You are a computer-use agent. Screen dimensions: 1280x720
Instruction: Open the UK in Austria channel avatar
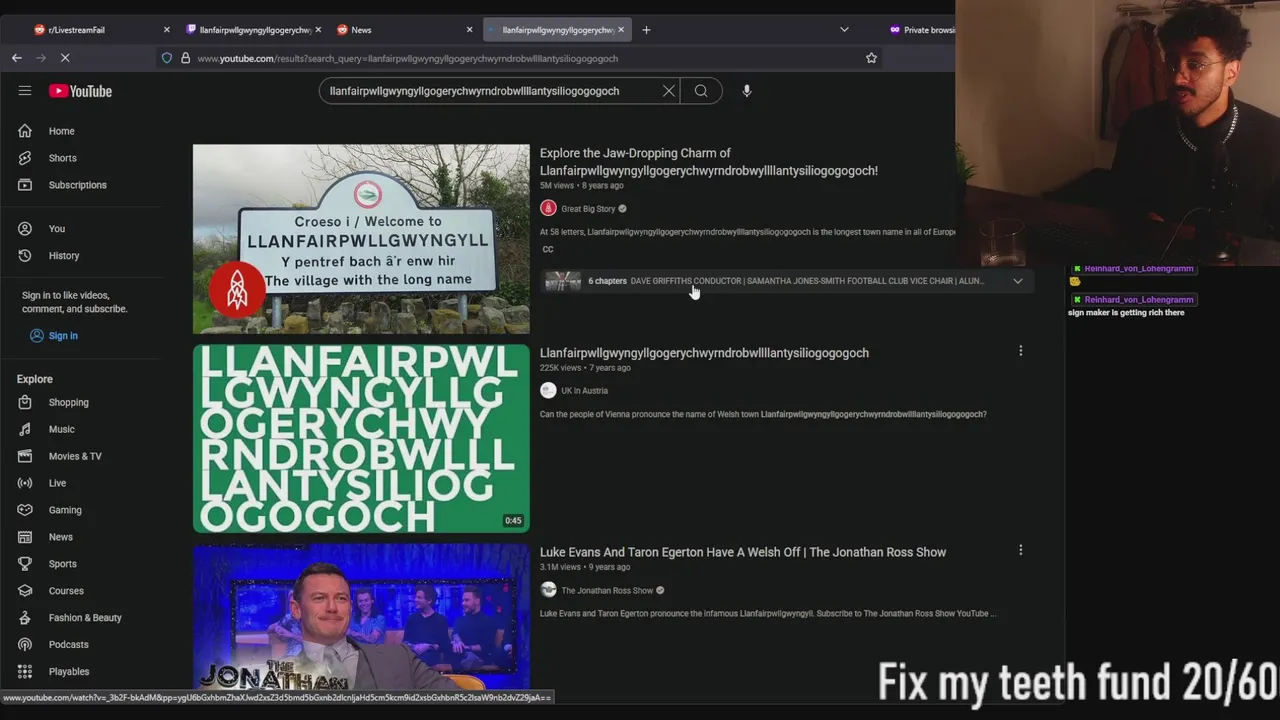pos(548,391)
